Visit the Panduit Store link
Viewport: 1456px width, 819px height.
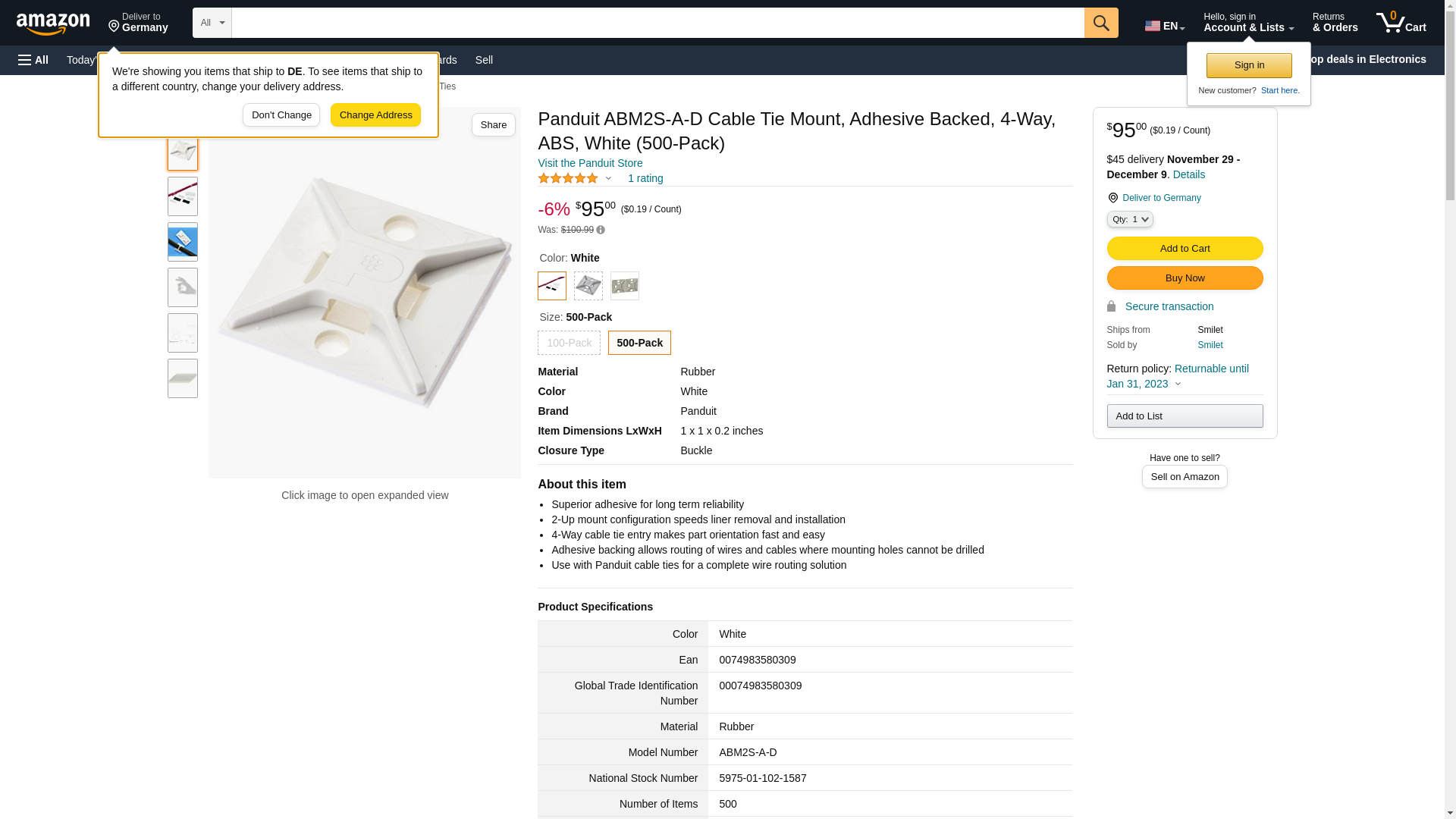click(590, 163)
